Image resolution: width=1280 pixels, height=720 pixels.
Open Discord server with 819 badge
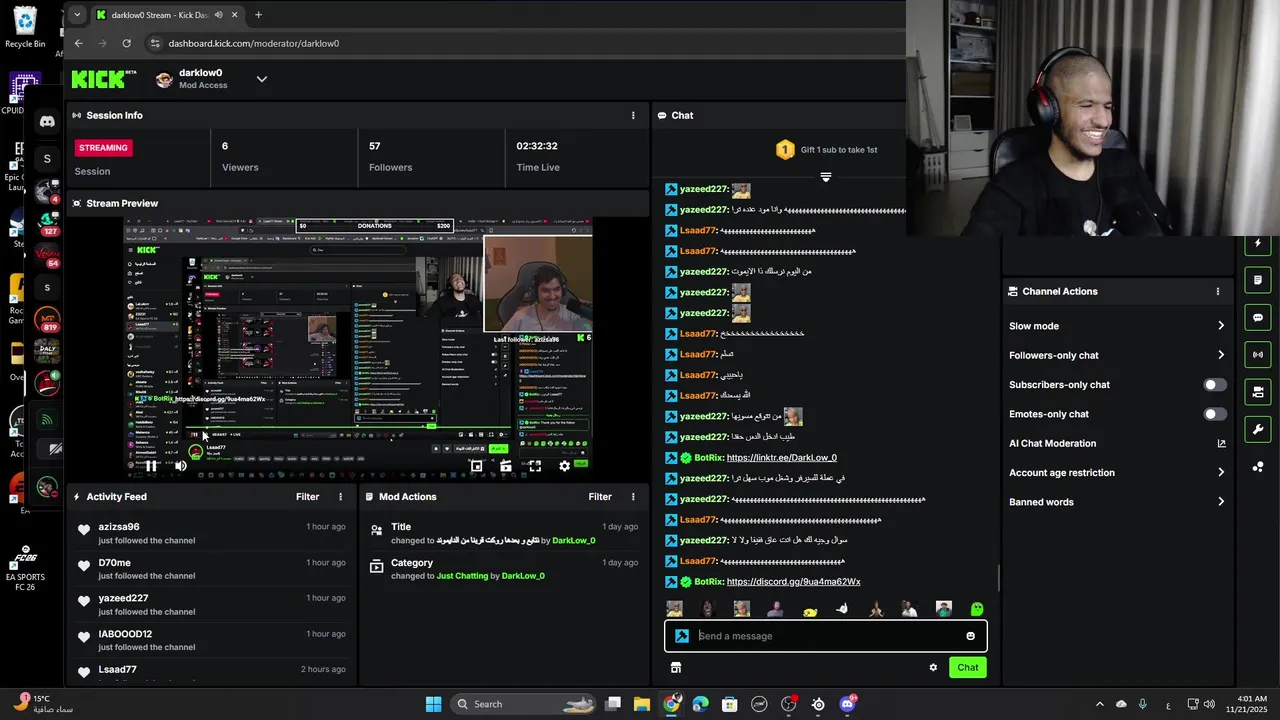pyautogui.click(x=46, y=321)
